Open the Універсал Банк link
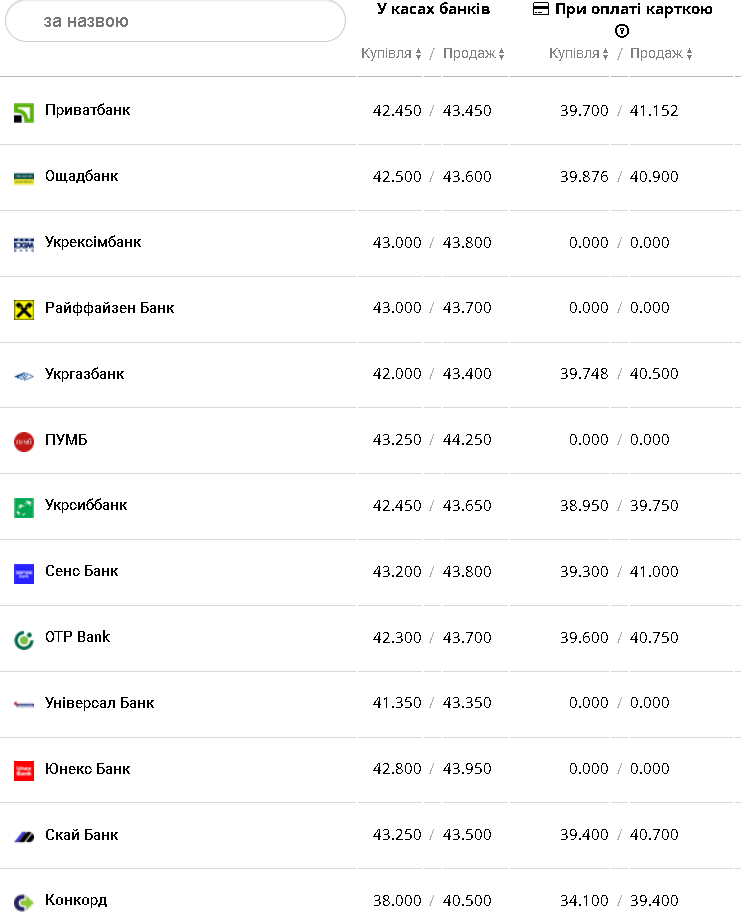 (99, 703)
